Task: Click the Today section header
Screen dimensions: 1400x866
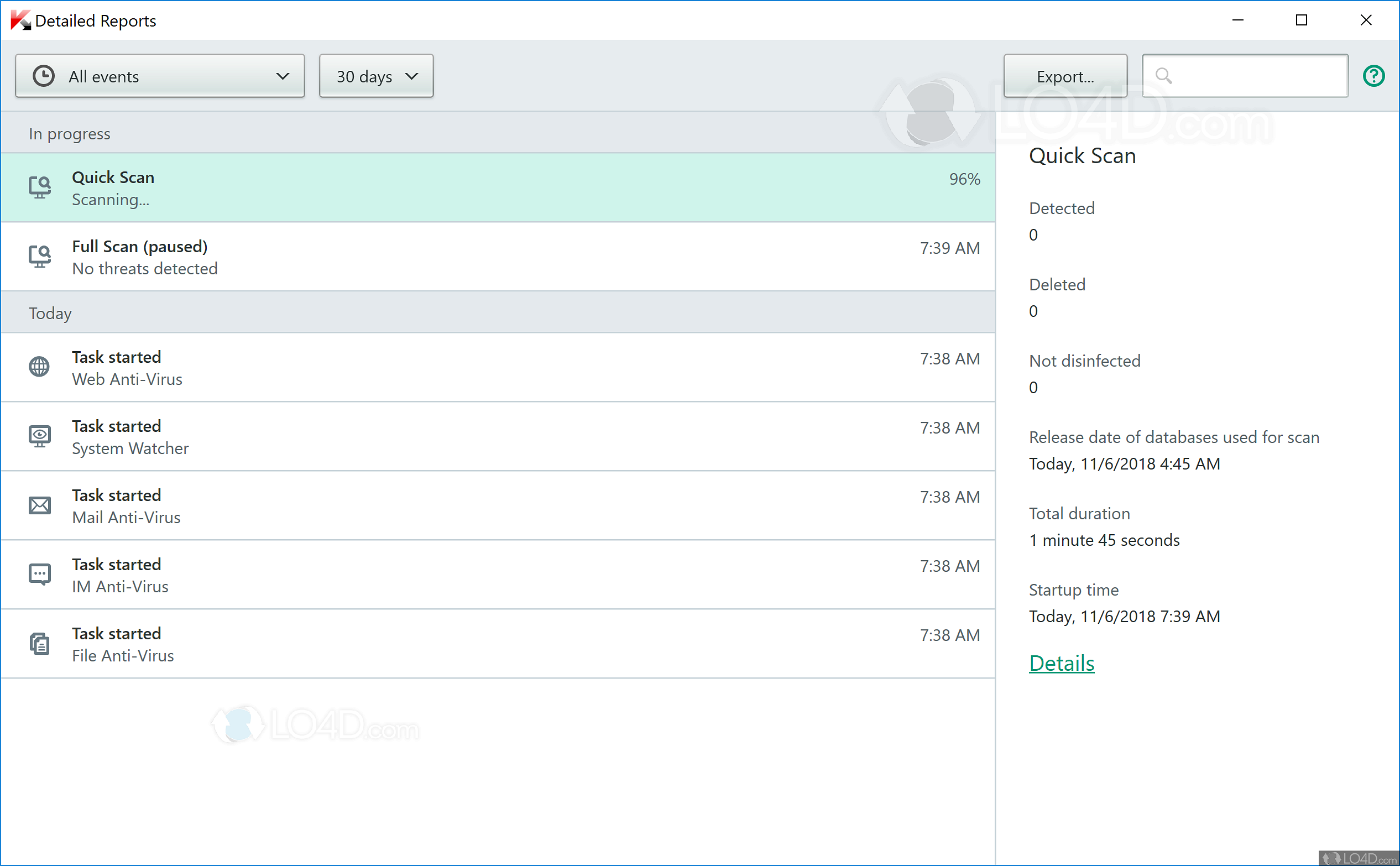Action: [498, 313]
